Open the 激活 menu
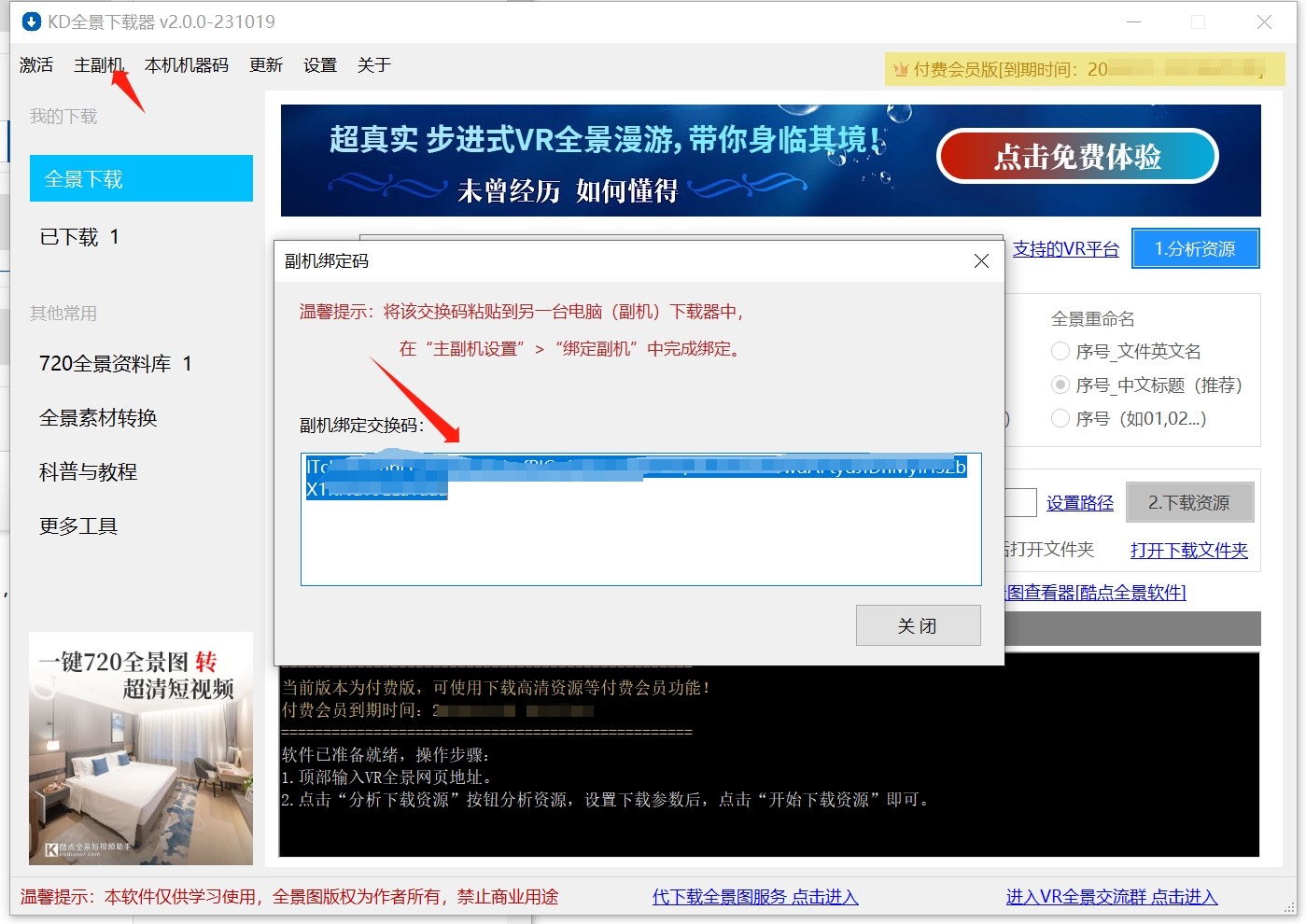 pos(36,65)
